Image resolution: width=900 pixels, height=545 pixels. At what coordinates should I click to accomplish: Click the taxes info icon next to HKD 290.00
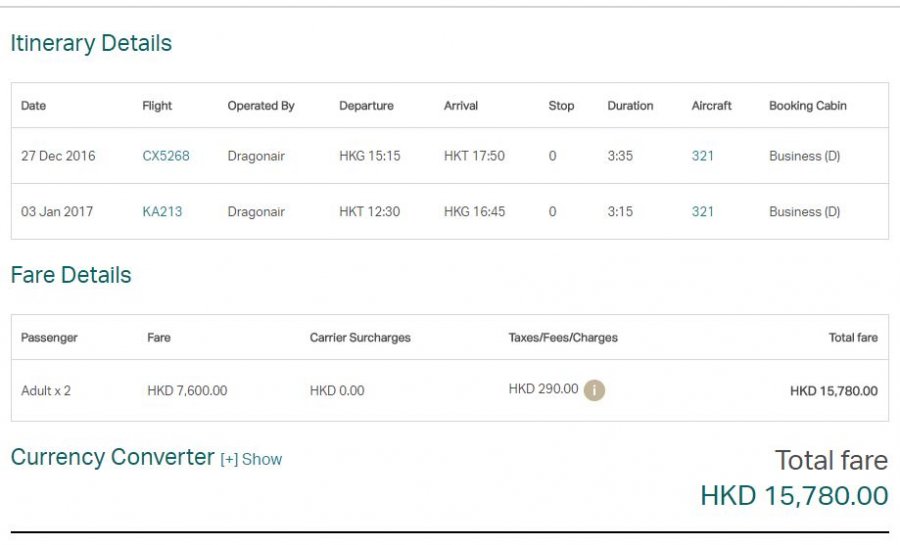pyautogui.click(x=594, y=390)
